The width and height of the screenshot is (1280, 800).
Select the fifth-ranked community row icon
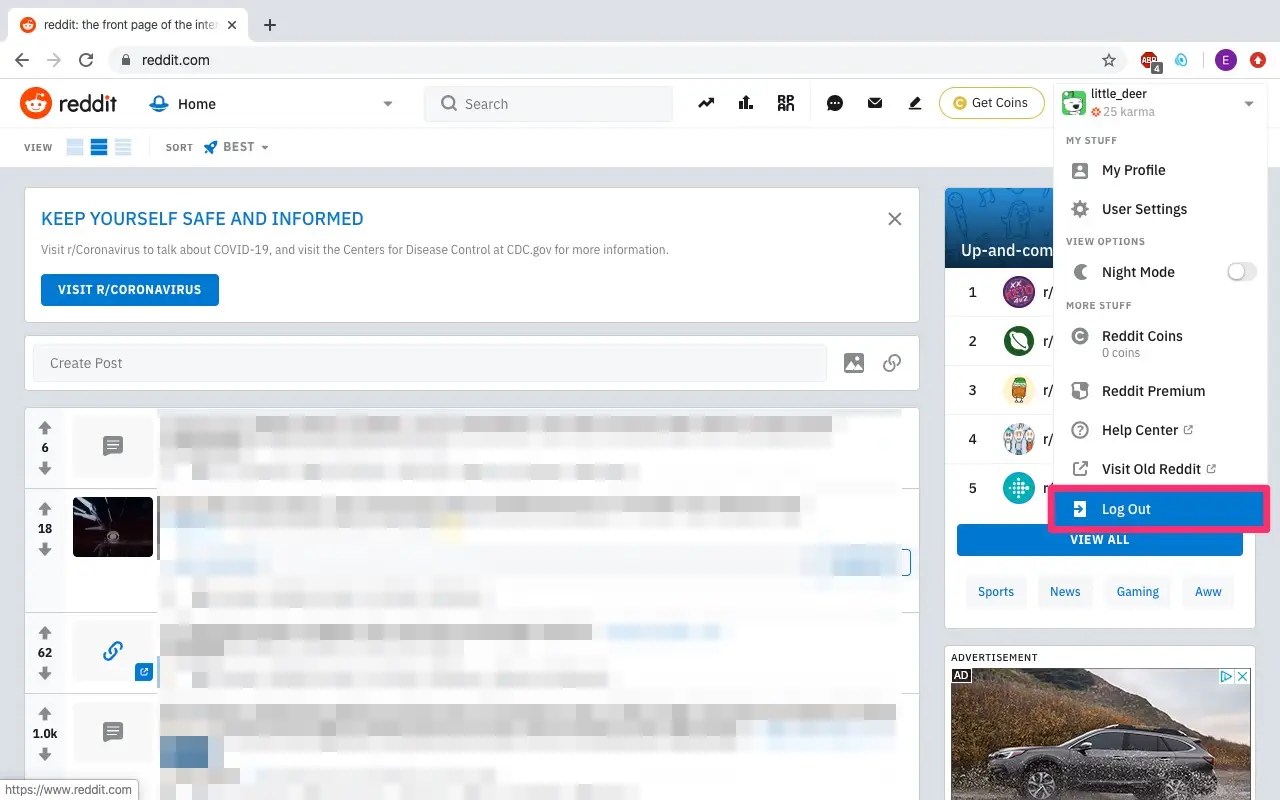pos(1019,489)
